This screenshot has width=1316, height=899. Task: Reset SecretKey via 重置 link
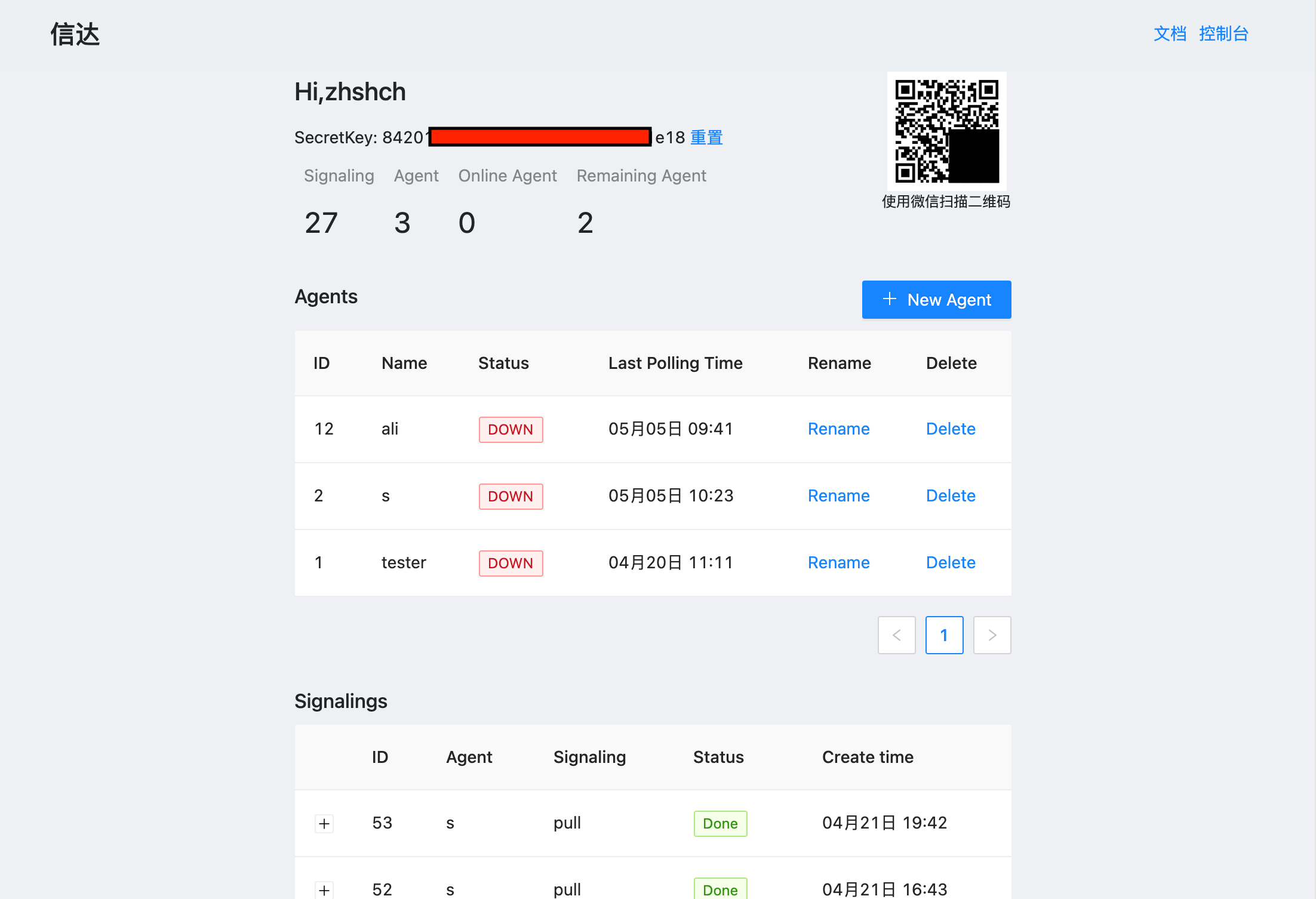coord(706,138)
